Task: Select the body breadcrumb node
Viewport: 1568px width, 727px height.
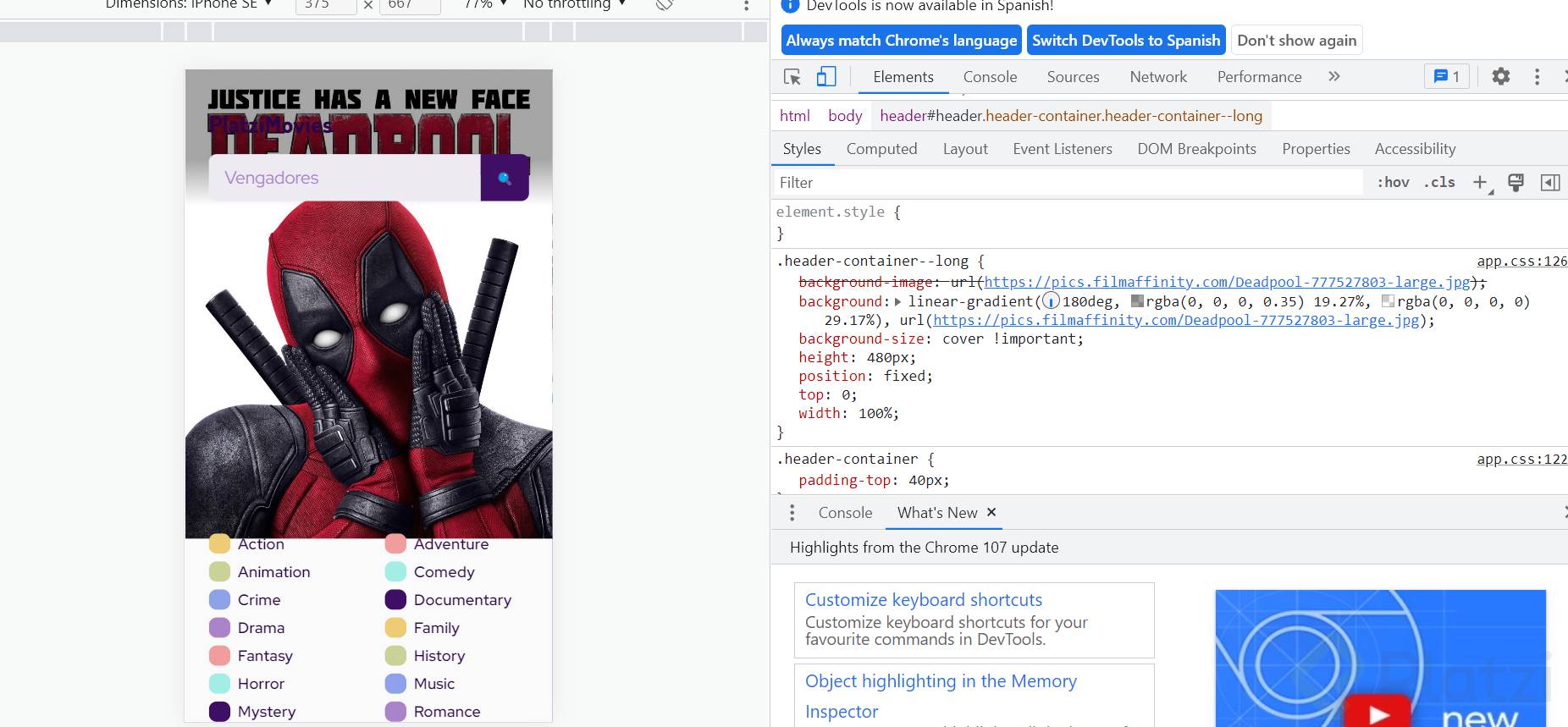Action: coord(845,116)
